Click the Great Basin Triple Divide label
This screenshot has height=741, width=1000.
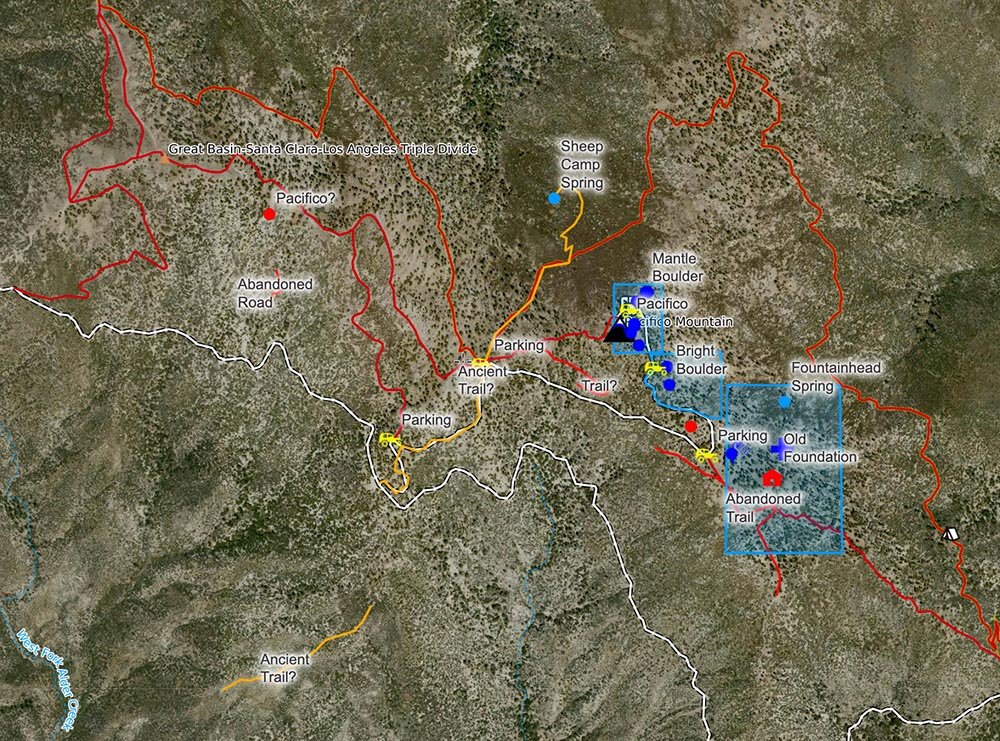point(322,149)
